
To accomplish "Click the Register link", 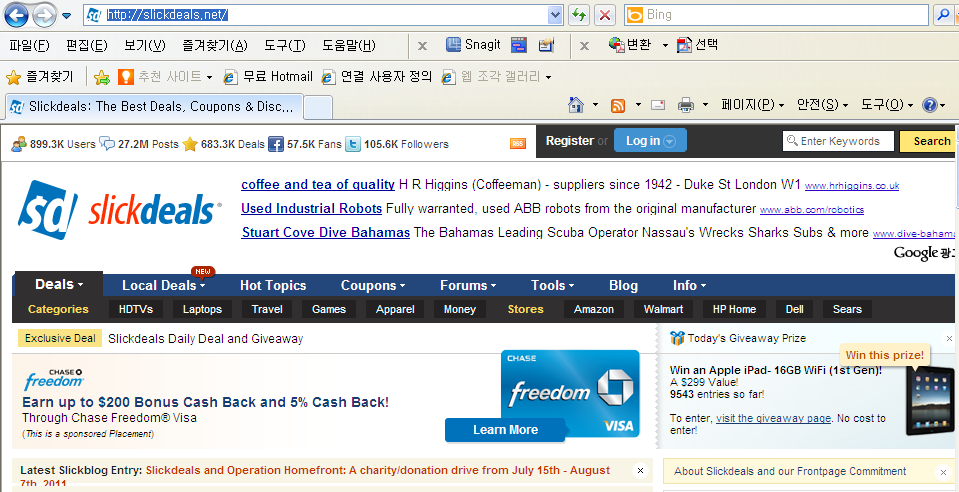I will pos(569,141).
